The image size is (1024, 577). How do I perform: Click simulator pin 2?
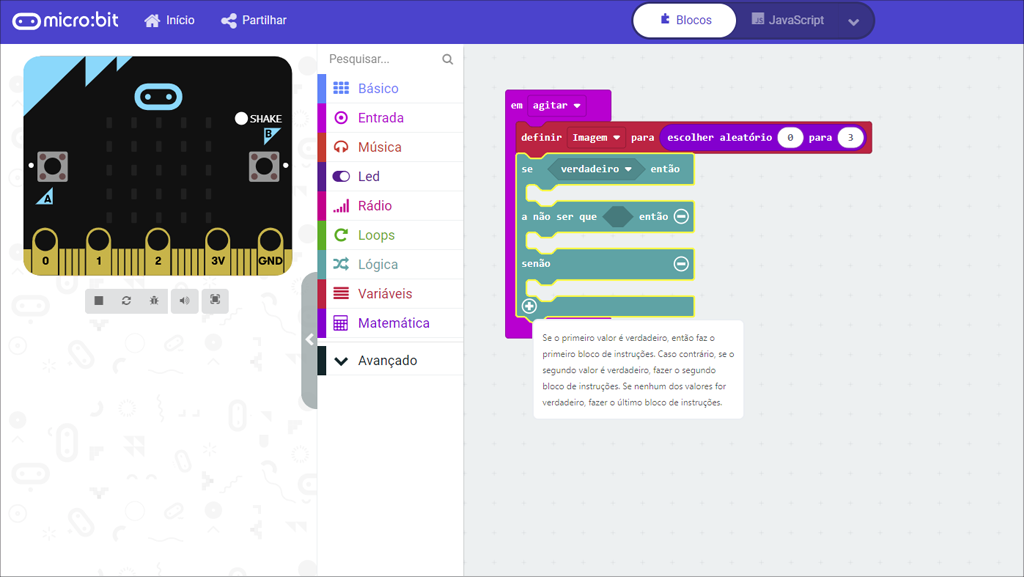pos(158,251)
